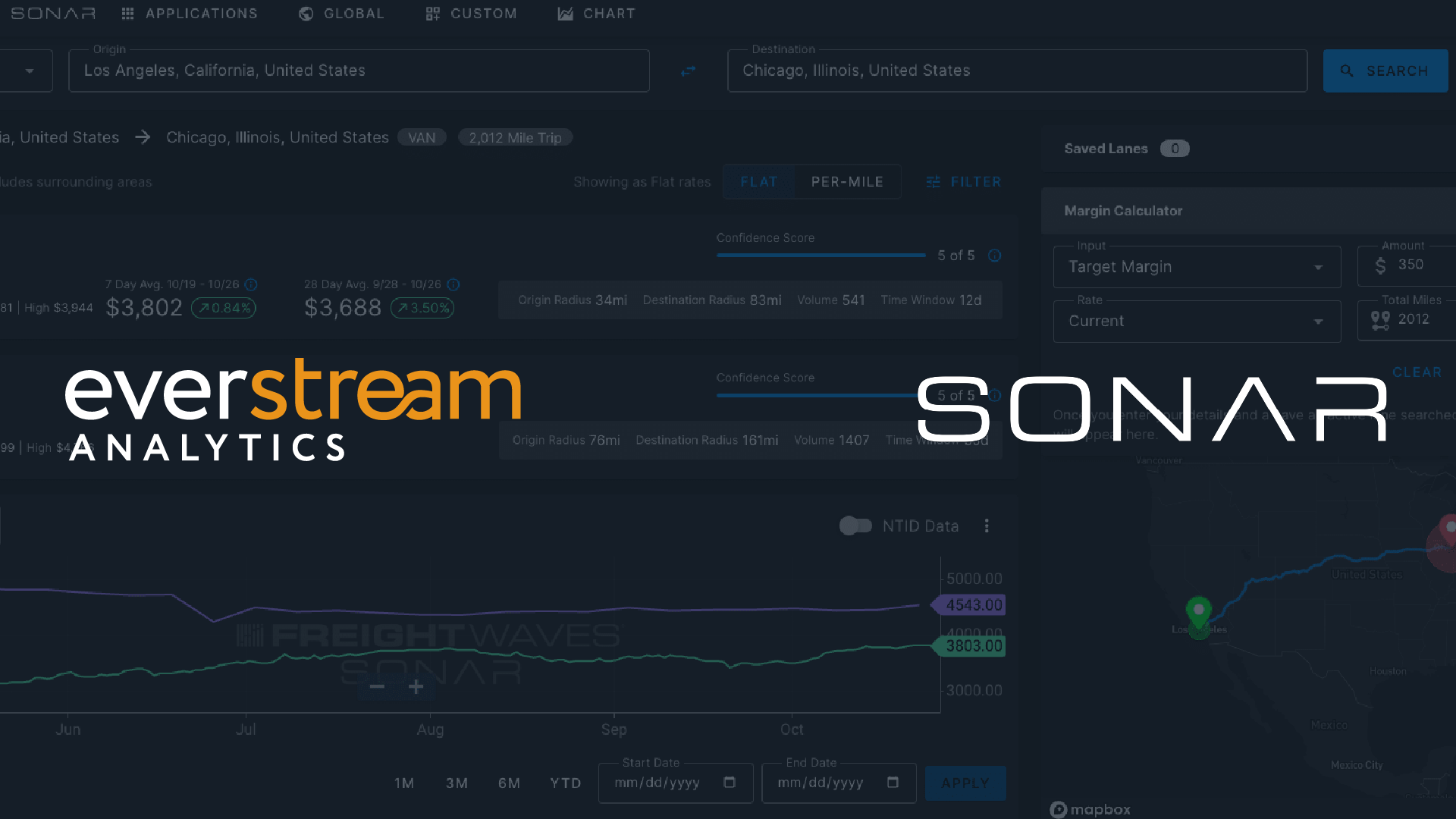Screen dimensions: 1456x819
Task: Click the SEARCH button
Action: point(1385,71)
